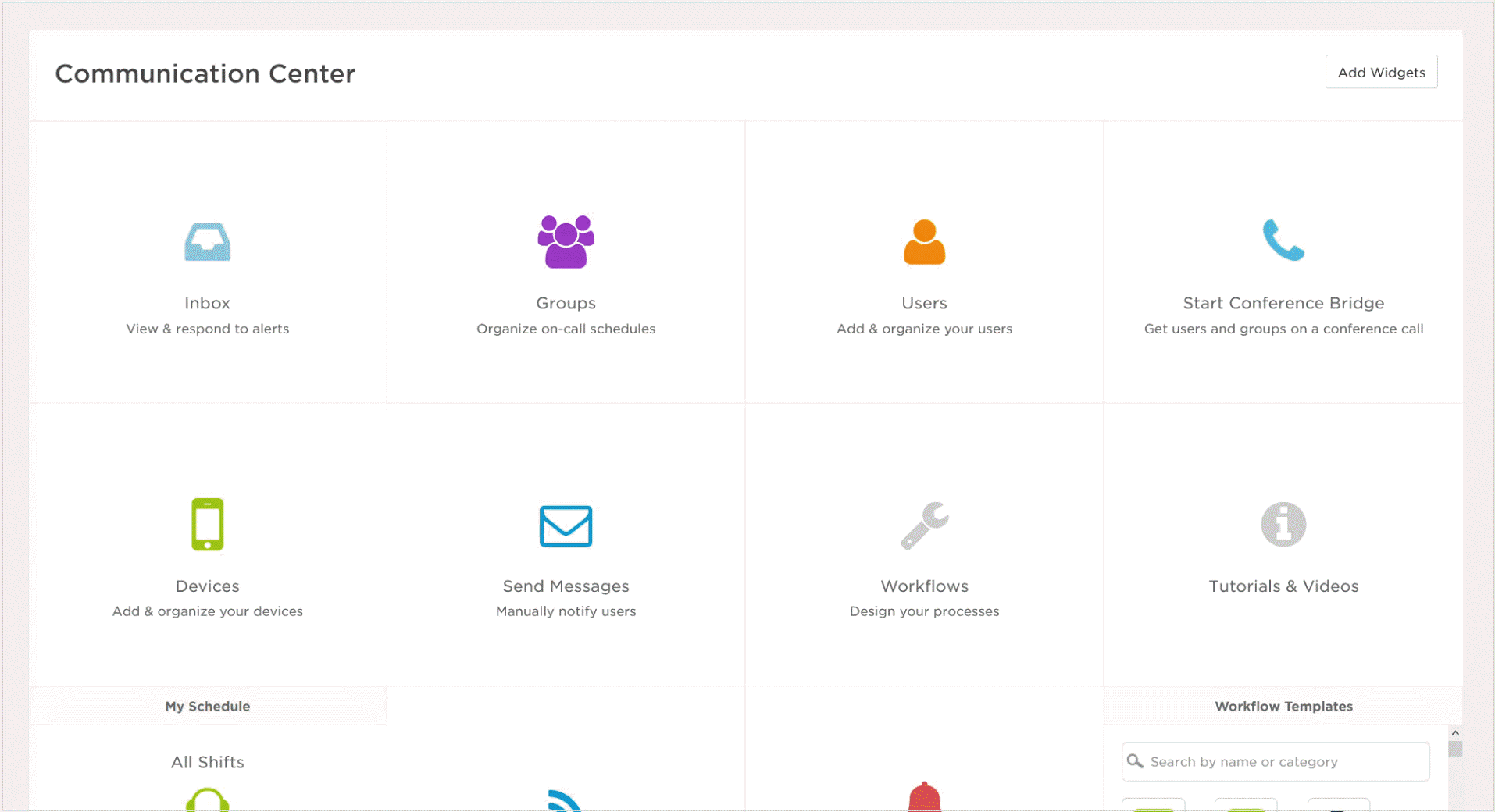Viewport: 1495px width, 812px height.
Task: Open the Inbox tray icon
Action: 207,242
